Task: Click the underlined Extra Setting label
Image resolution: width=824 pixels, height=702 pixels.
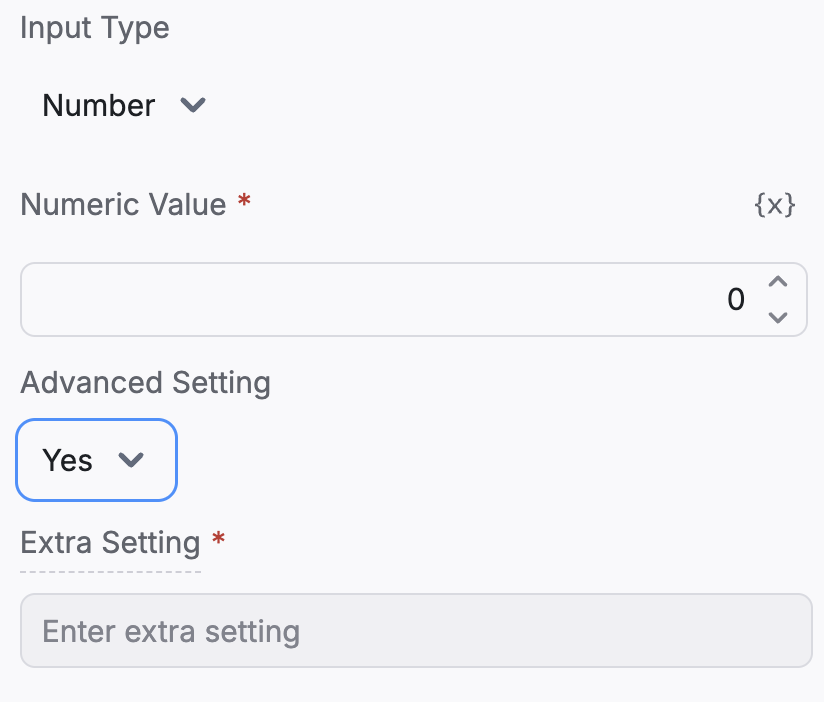Action: point(110,543)
